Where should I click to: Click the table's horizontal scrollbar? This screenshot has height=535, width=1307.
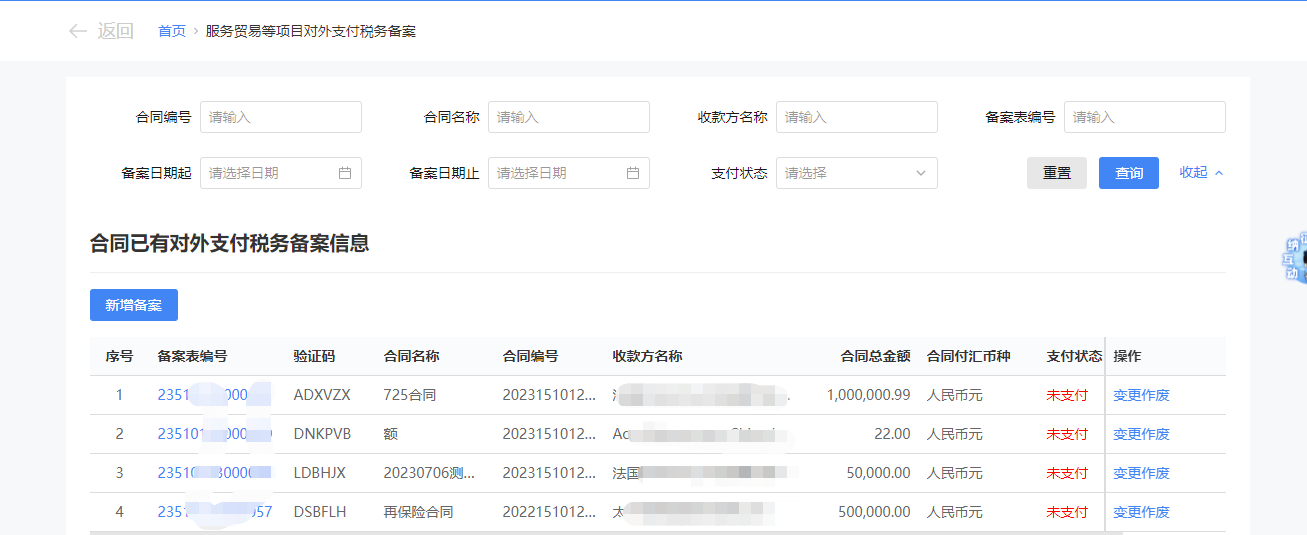click(x=600, y=533)
